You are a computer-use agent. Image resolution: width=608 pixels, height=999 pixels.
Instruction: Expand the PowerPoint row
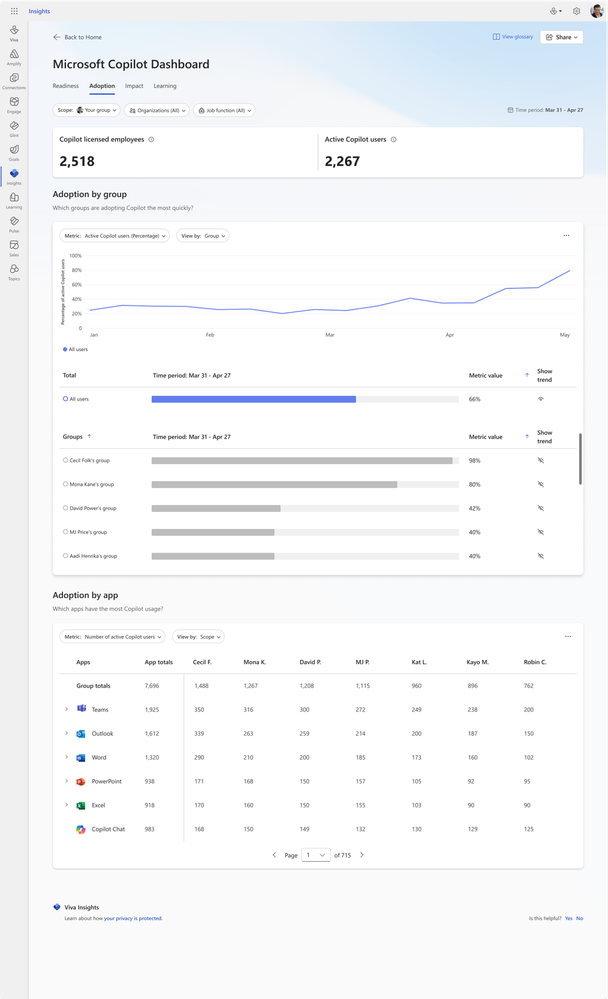[66, 781]
